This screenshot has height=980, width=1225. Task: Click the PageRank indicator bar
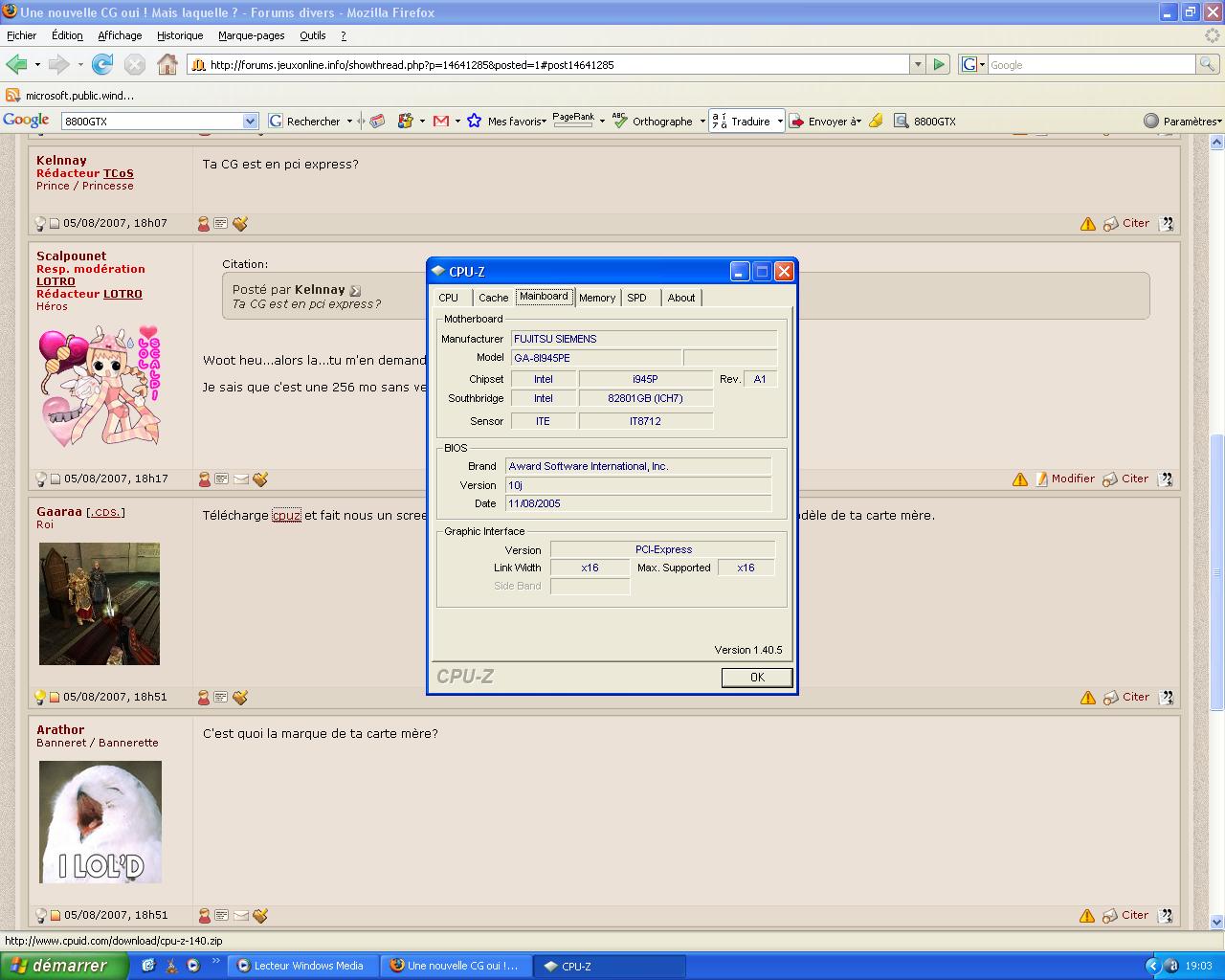click(573, 121)
